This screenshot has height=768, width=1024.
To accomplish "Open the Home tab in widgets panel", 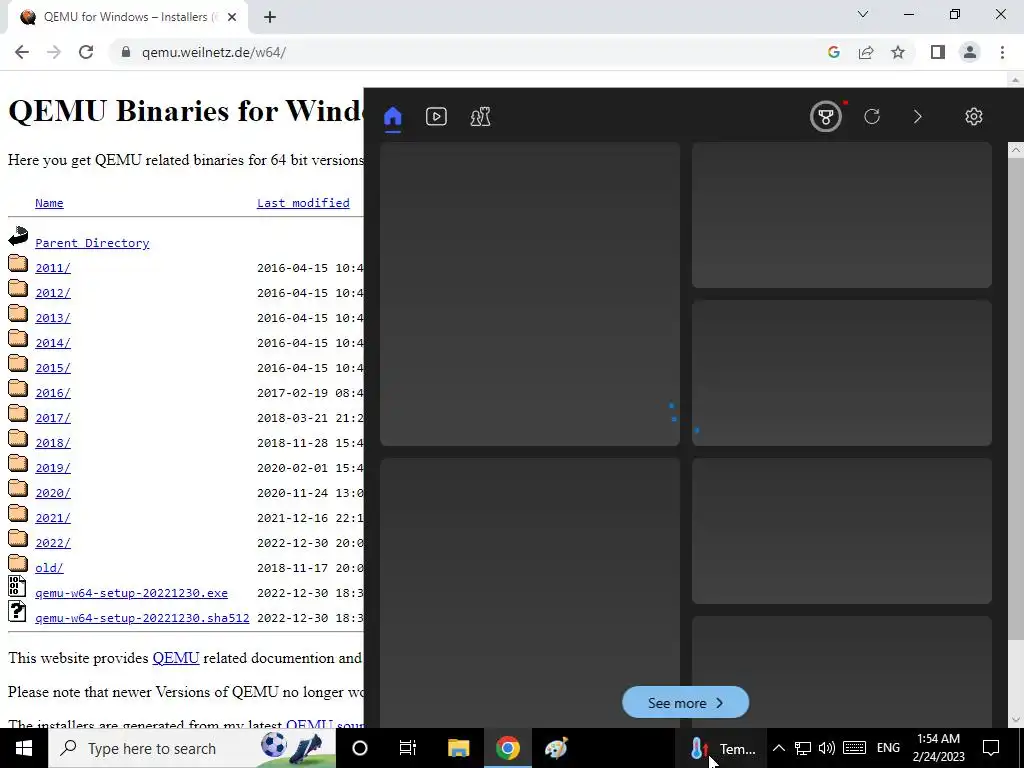I will (392, 117).
